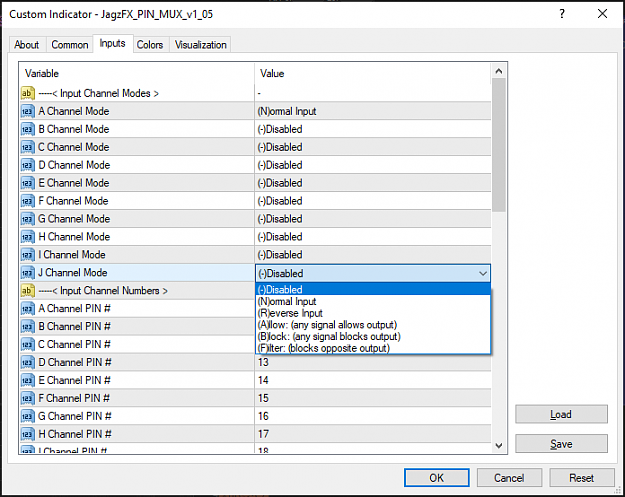Open the About tab

27,45
